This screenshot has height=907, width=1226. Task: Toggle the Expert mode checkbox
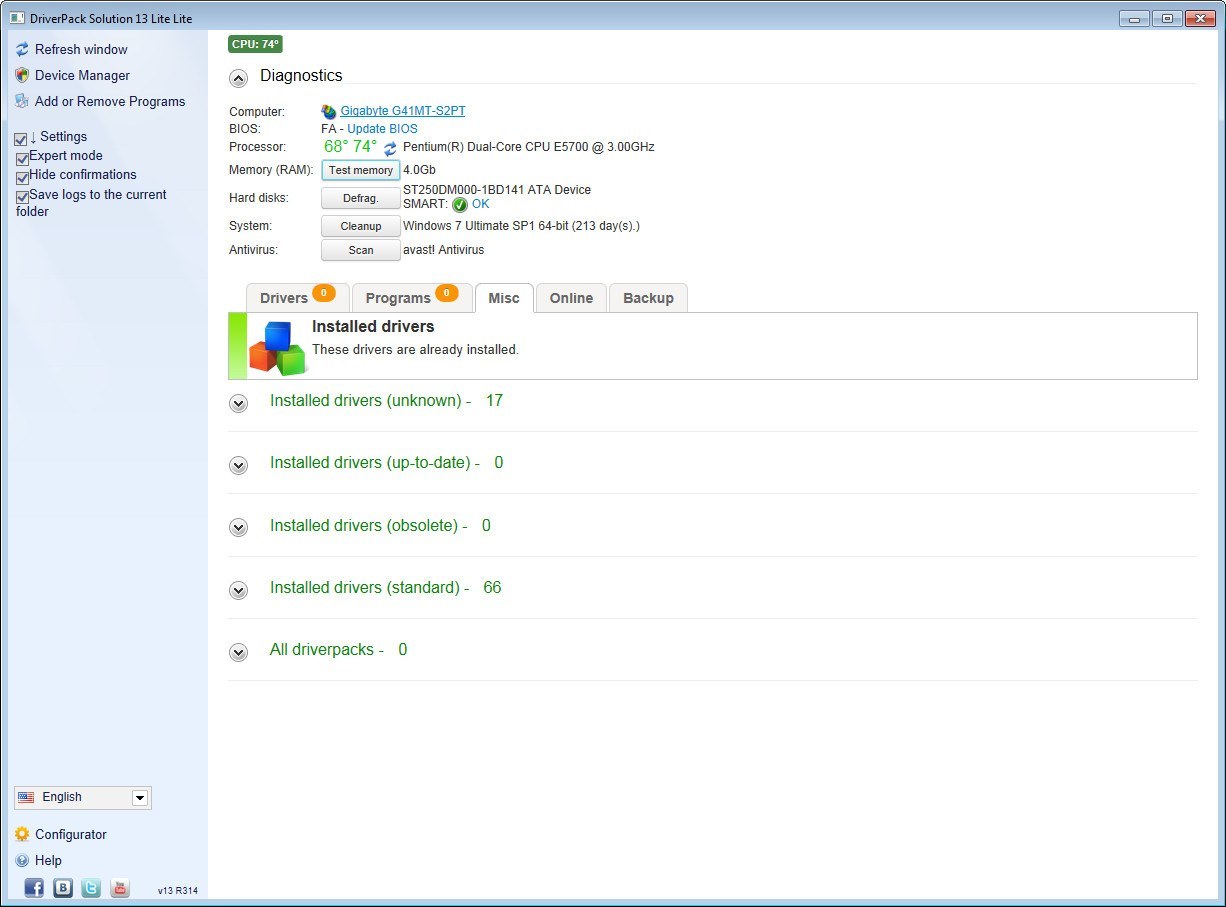pyautogui.click(x=22, y=158)
